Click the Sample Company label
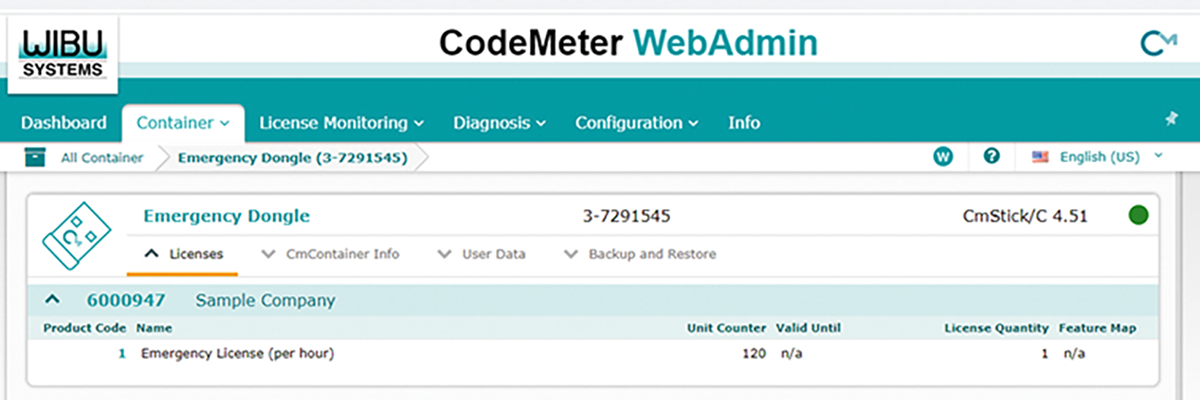 pos(265,300)
